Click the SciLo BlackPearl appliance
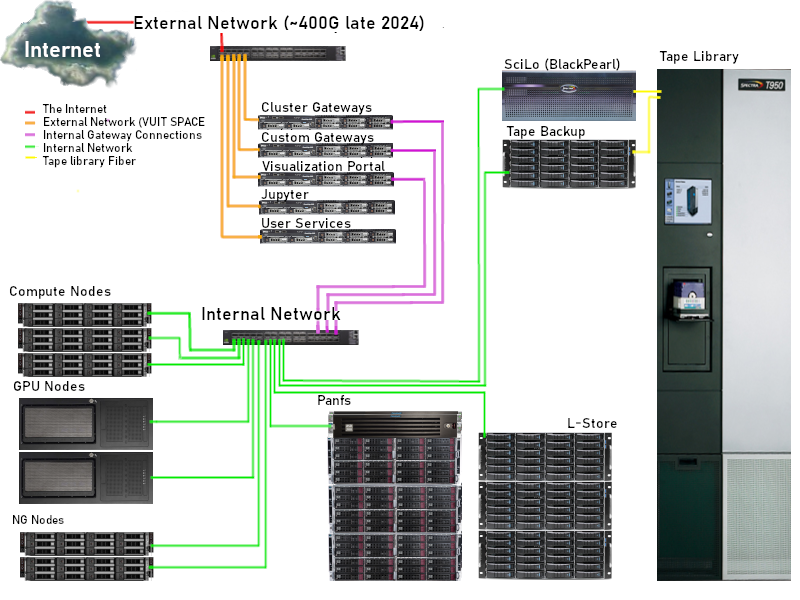This screenshot has height=600, width=800. [567, 95]
